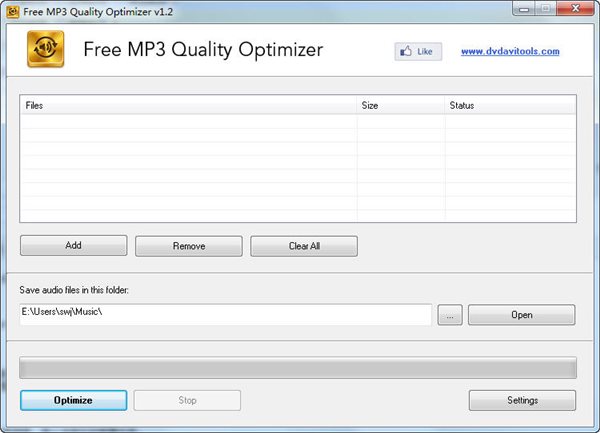Click the Remove button
This screenshot has height=433, width=600.
coord(189,246)
